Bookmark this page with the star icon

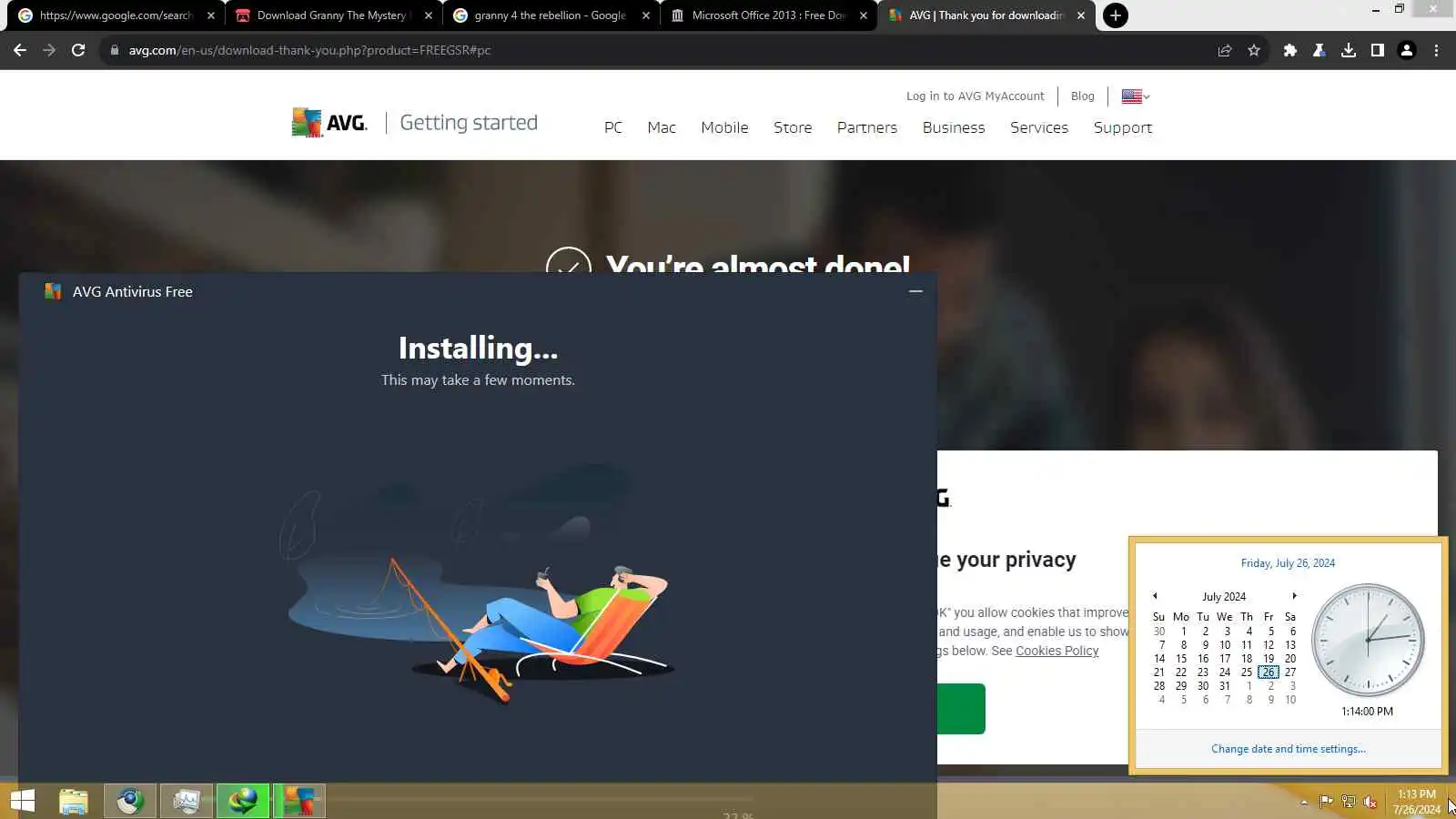1254,50
